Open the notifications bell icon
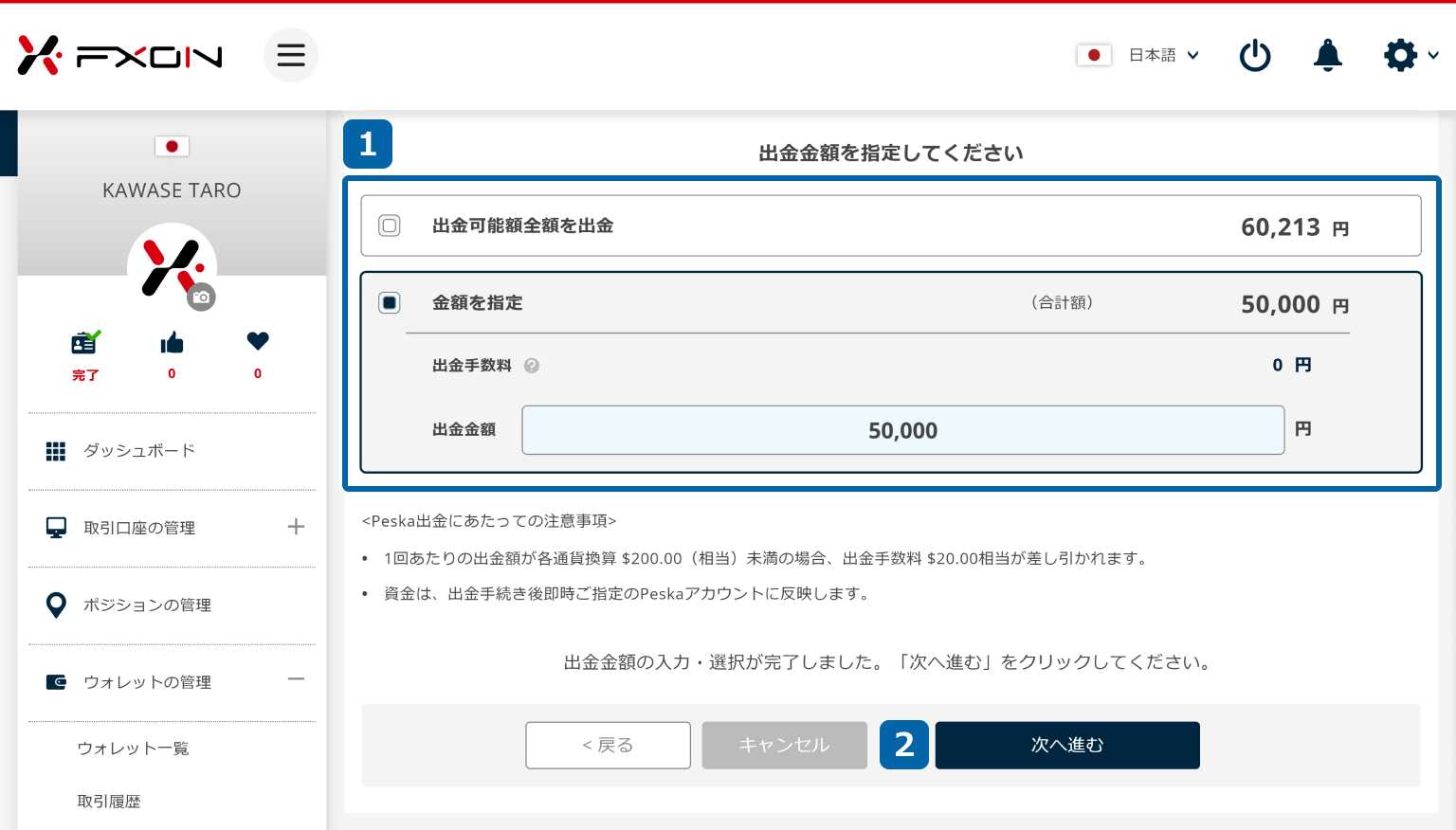 (x=1327, y=56)
